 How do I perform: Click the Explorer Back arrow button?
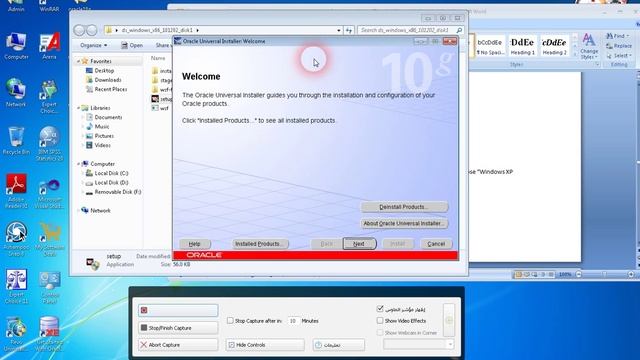(79, 30)
